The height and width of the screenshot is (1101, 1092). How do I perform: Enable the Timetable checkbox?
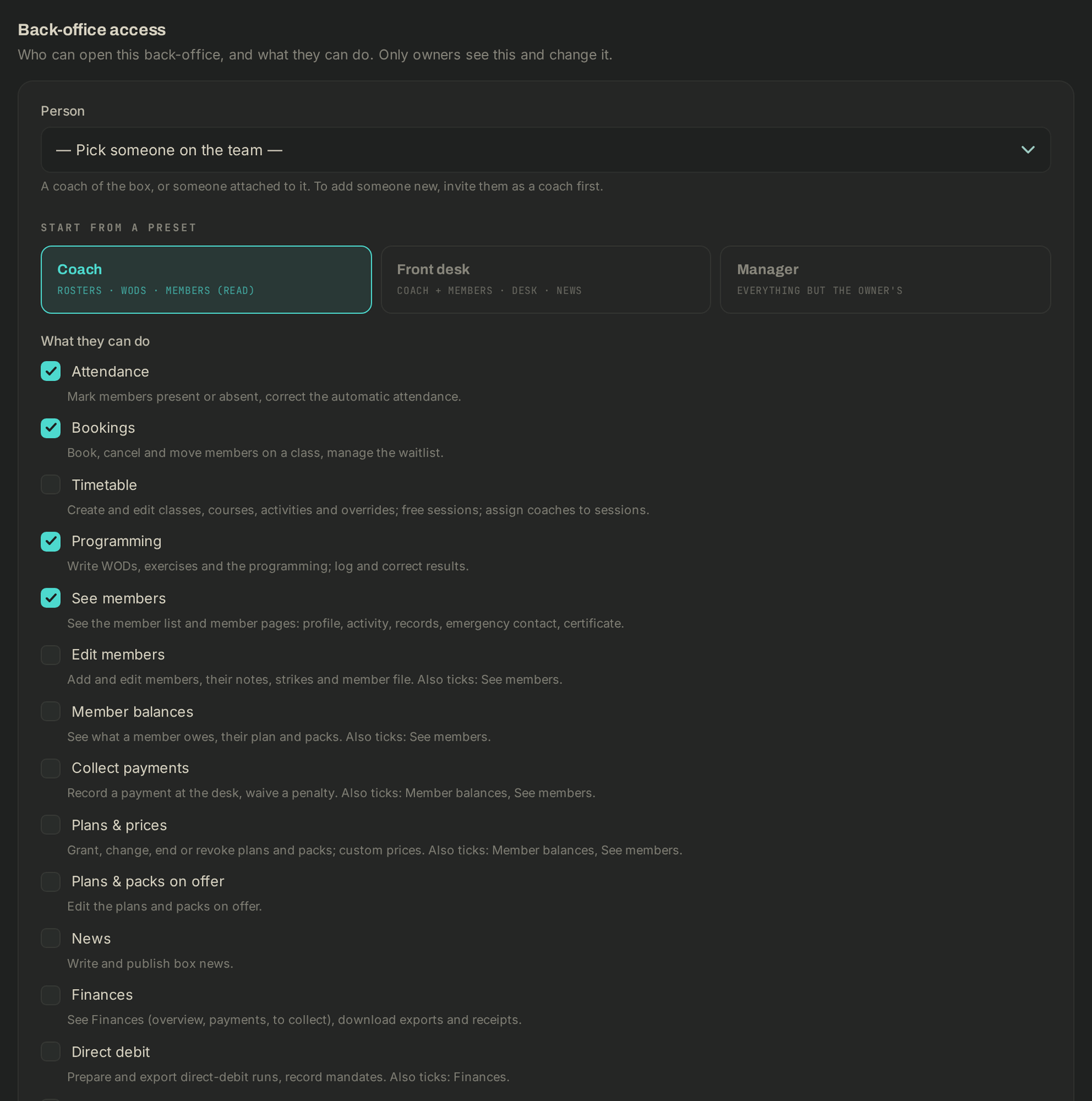(x=51, y=485)
